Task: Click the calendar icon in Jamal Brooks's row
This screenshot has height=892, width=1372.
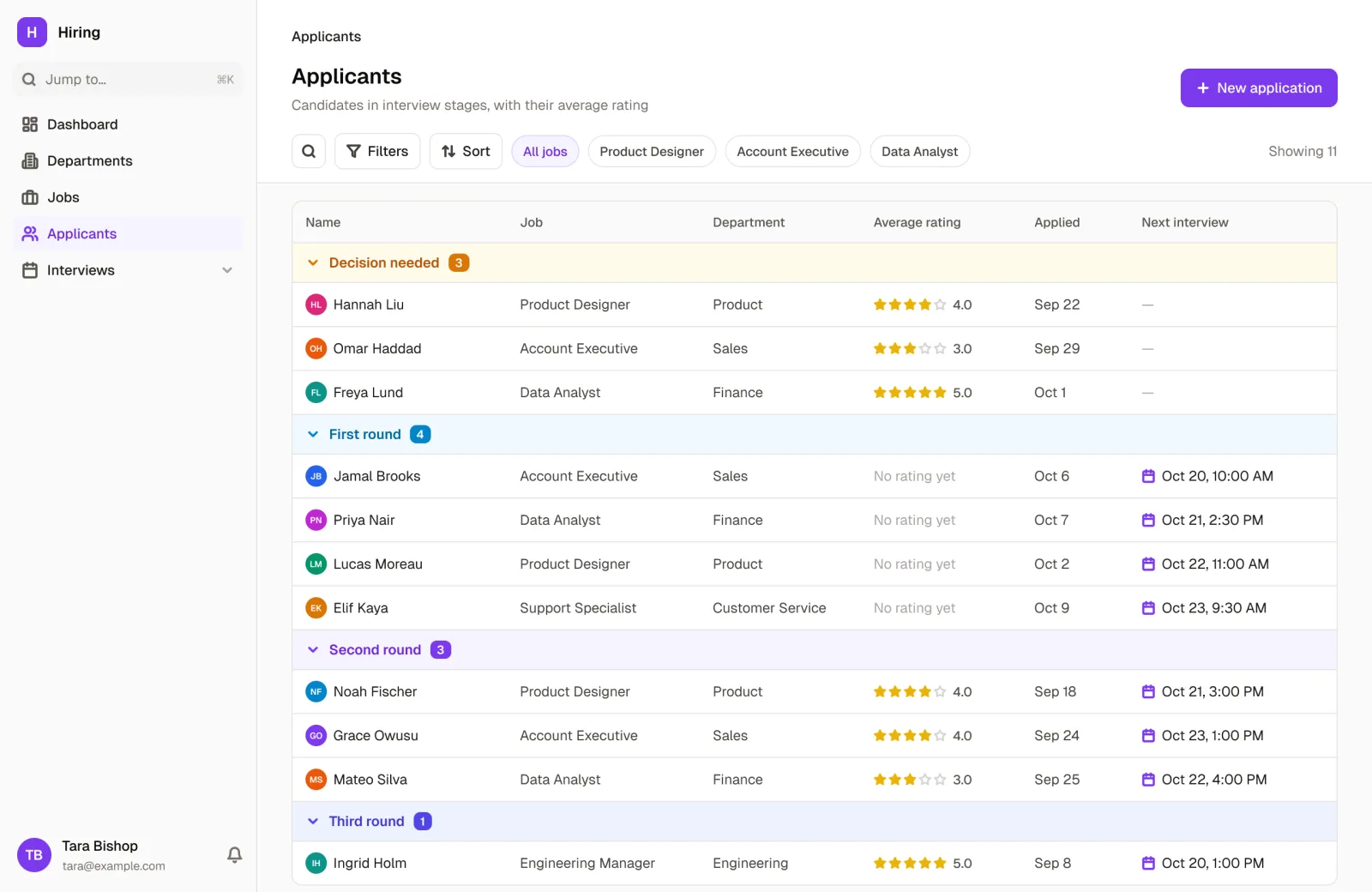Action: coord(1148,476)
